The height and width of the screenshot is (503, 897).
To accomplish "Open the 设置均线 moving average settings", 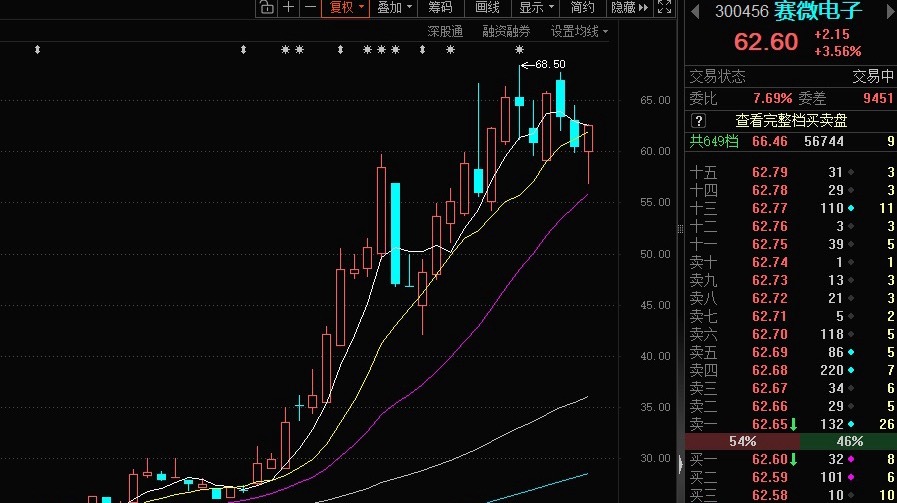I will (579, 31).
